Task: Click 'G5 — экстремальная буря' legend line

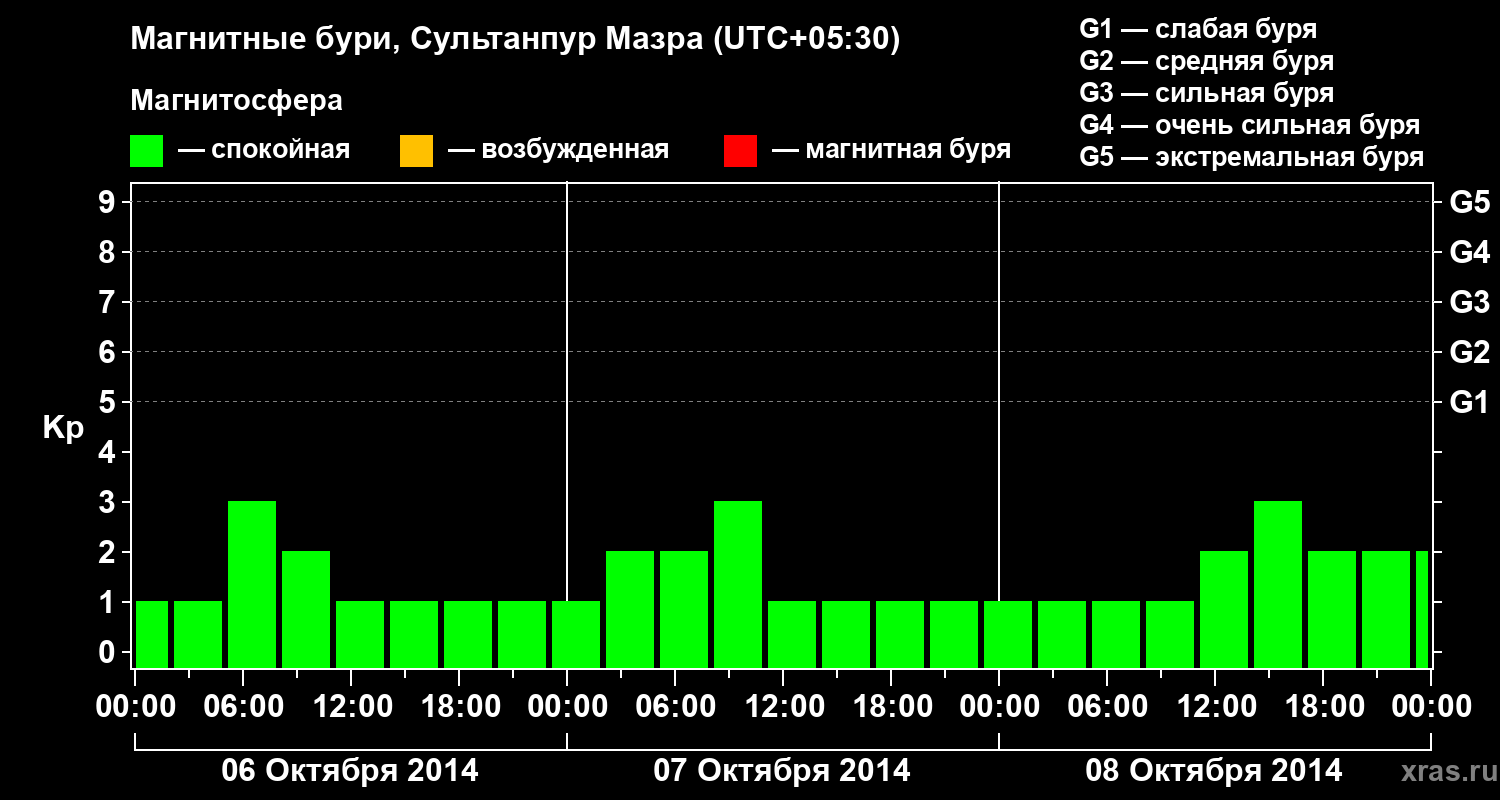Action: pos(1252,157)
